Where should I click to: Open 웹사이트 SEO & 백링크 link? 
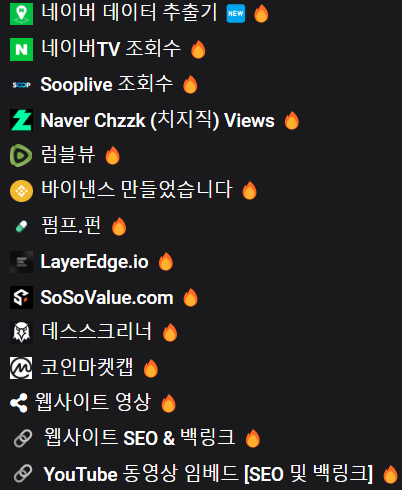pyautogui.click(x=140, y=437)
